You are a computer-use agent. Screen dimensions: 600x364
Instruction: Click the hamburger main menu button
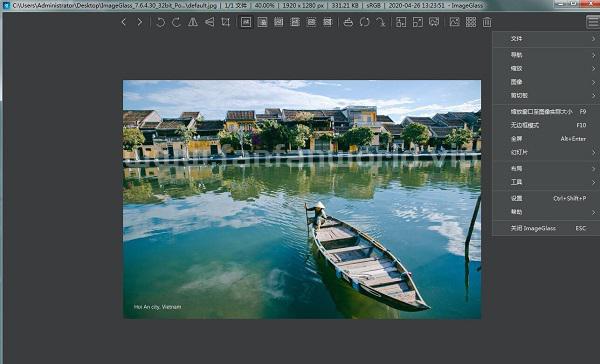tap(593, 22)
